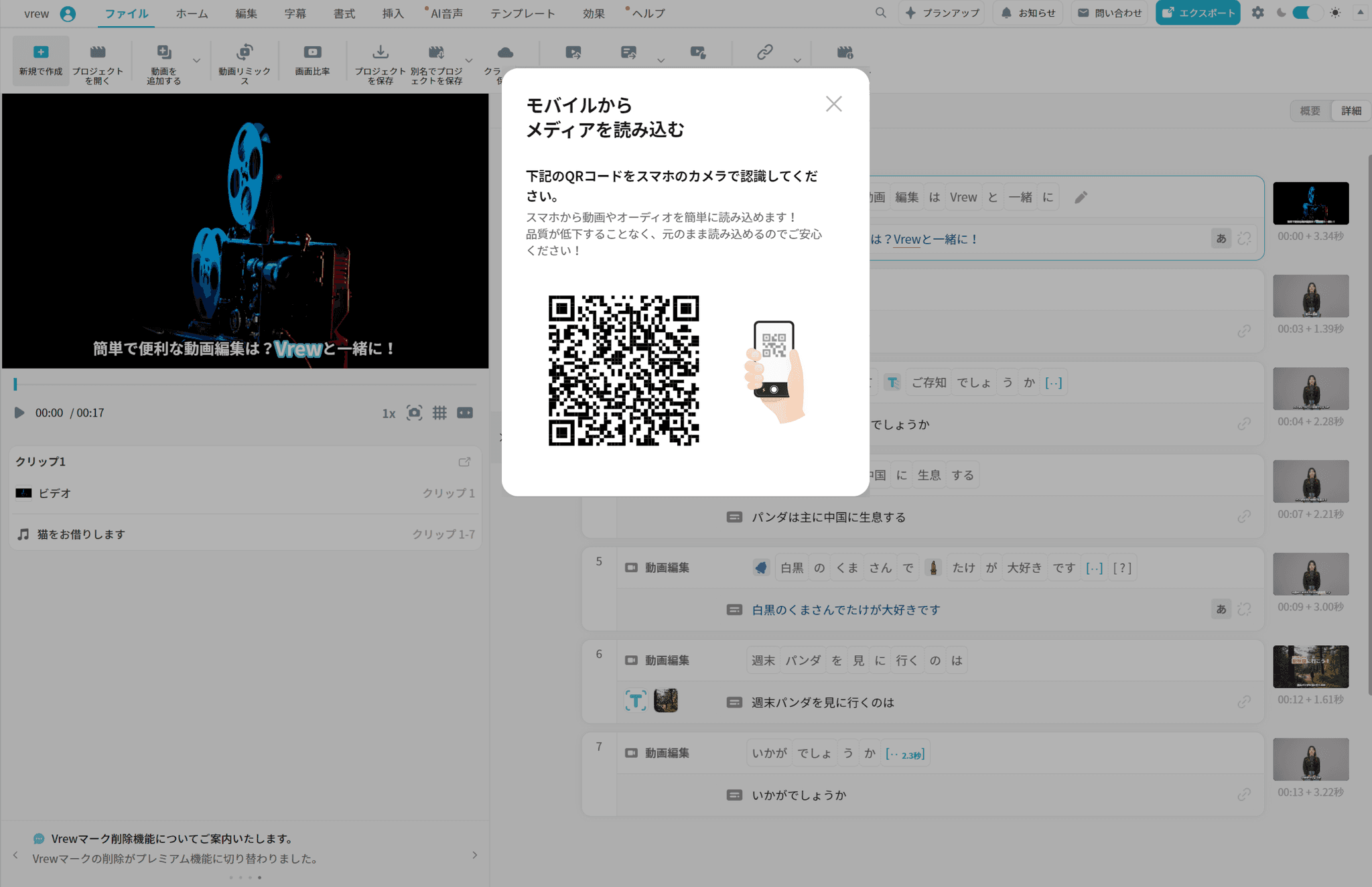Open settings gear in top bar
The height and width of the screenshot is (887, 1372).
pyautogui.click(x=1257, y=13)
